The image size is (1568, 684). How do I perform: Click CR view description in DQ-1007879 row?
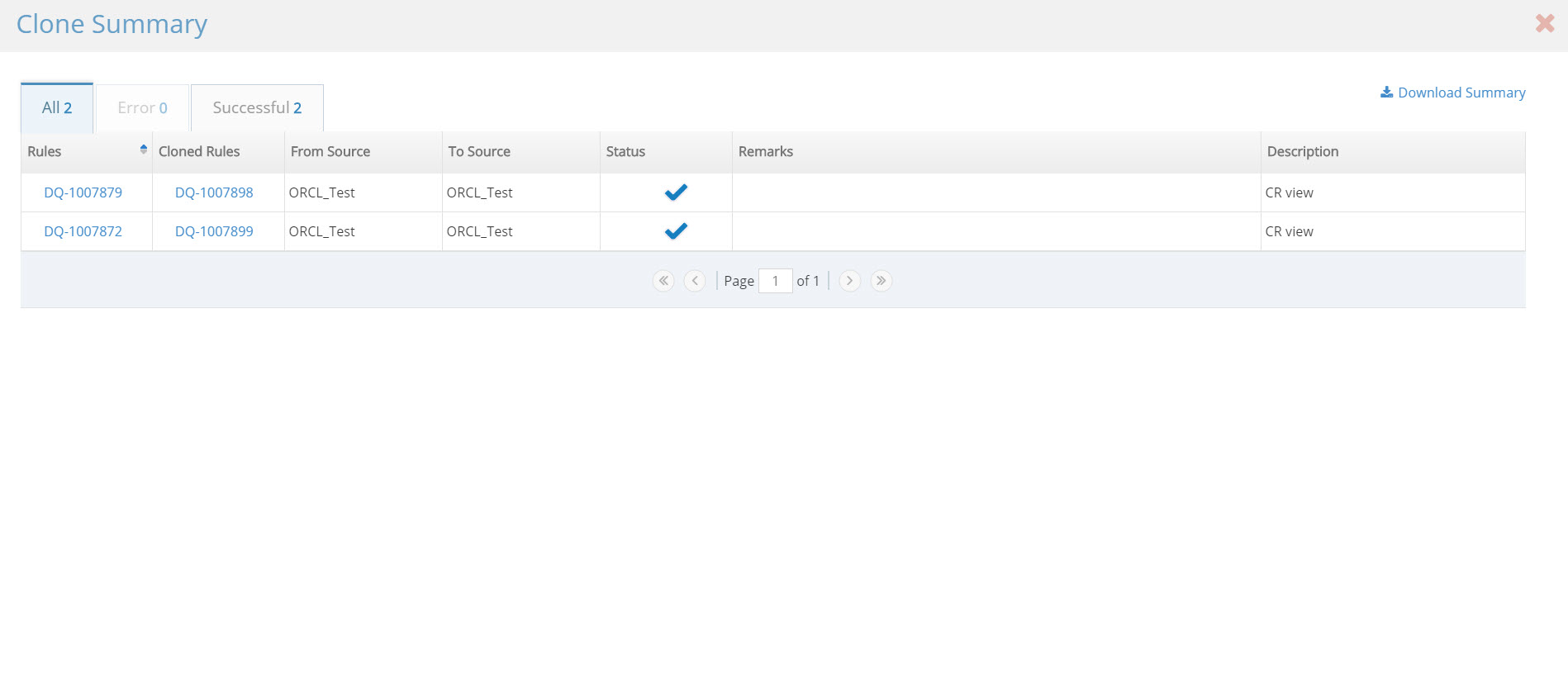pos(1289,192)
